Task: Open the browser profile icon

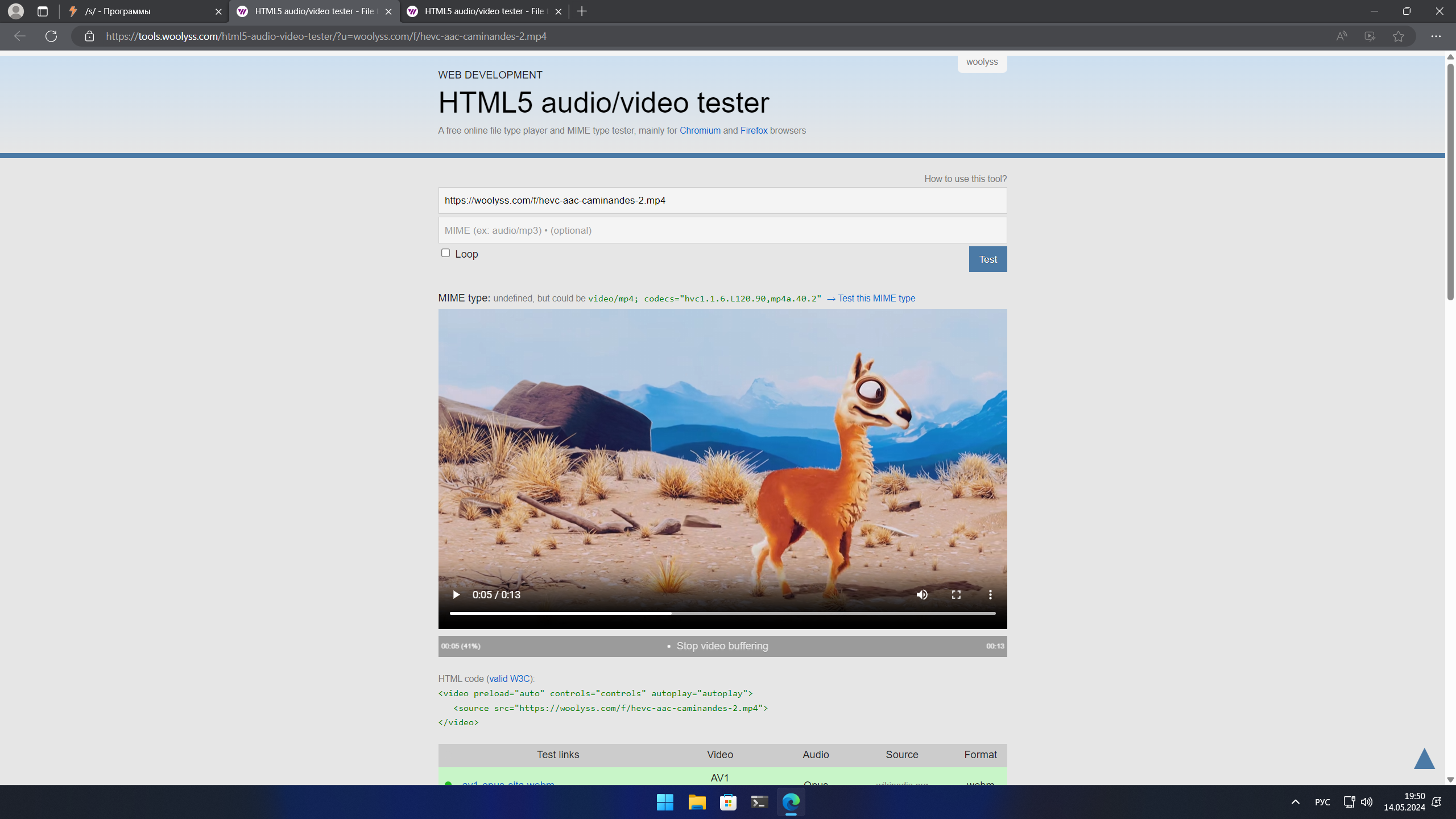Action: tap(15, 11)
